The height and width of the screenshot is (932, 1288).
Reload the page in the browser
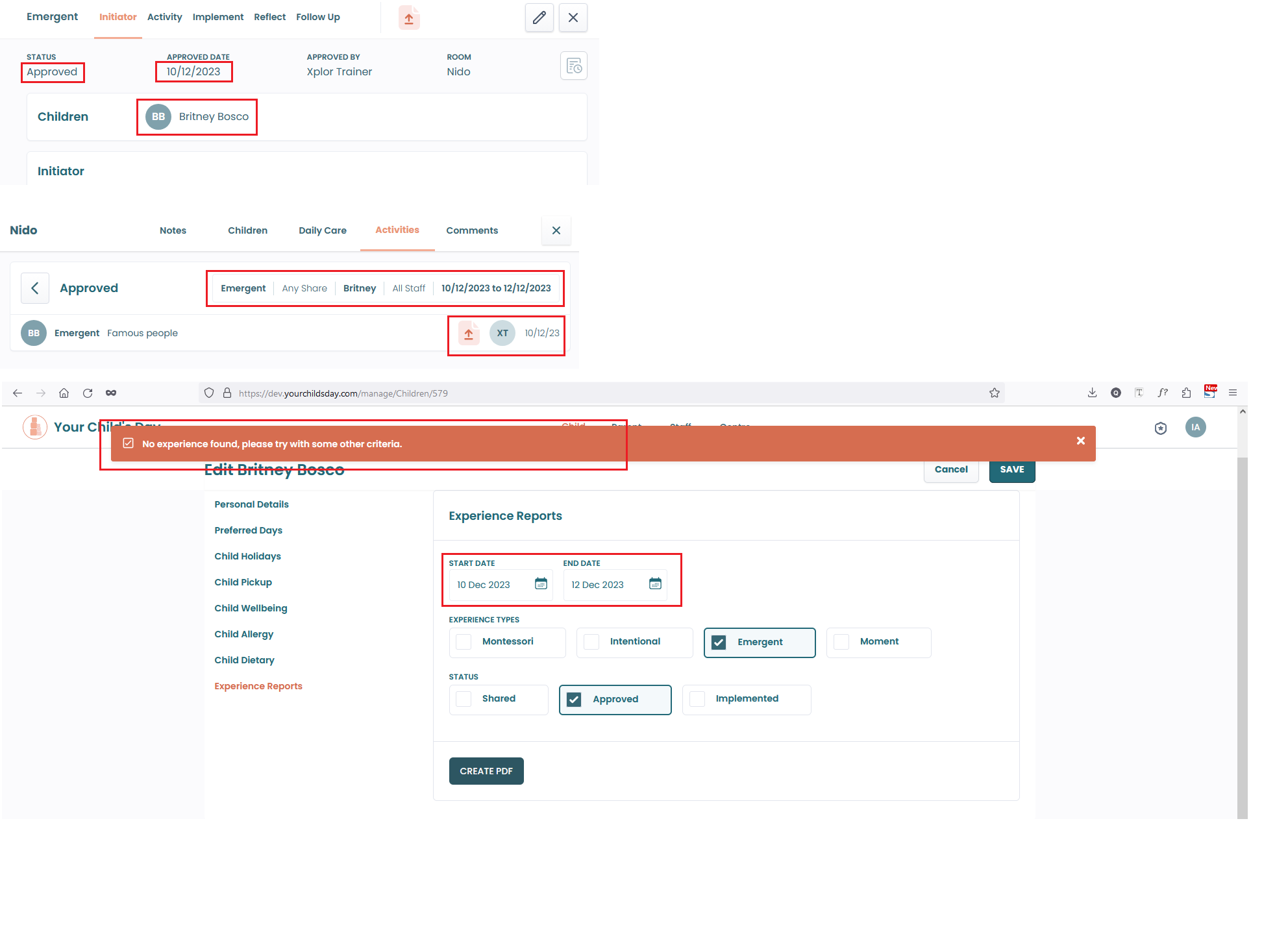(x=88, y=393)
